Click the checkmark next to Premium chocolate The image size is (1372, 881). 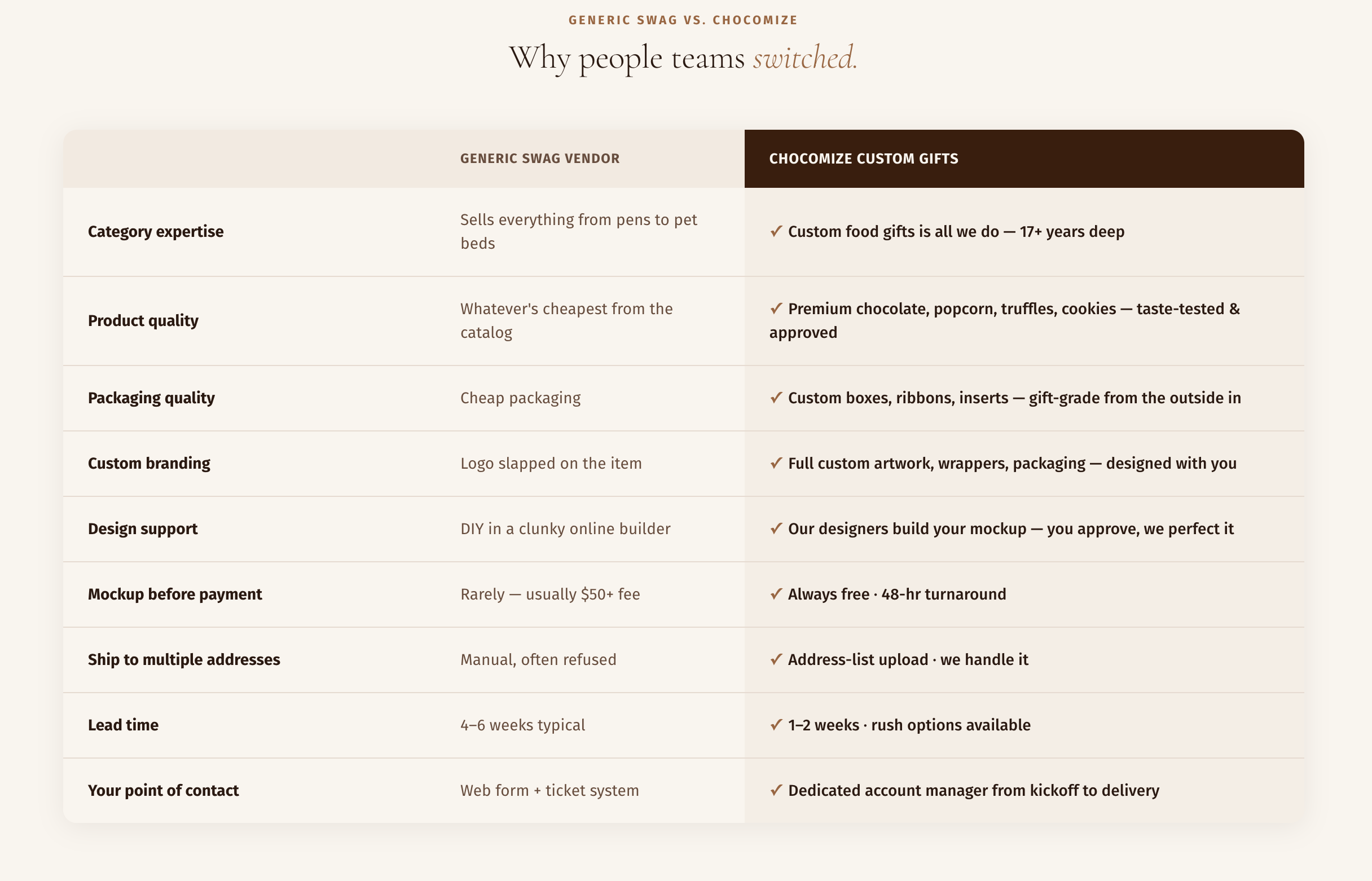(776, 309)
